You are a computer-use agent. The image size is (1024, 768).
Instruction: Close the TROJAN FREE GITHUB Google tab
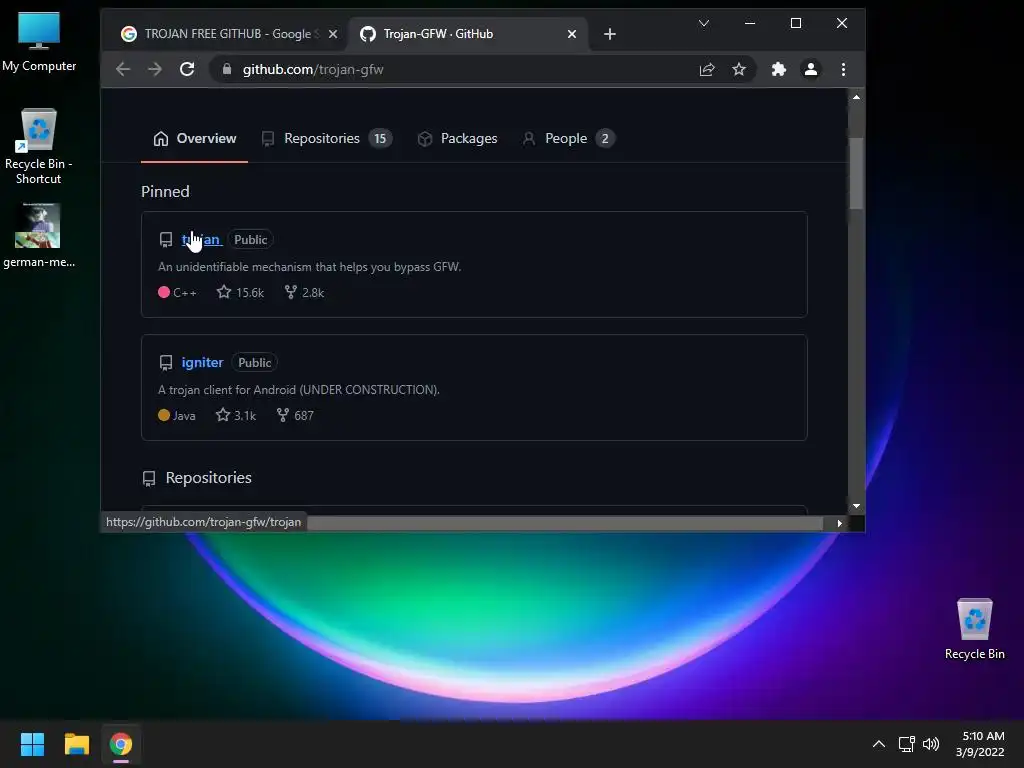[x=333, y=34]
